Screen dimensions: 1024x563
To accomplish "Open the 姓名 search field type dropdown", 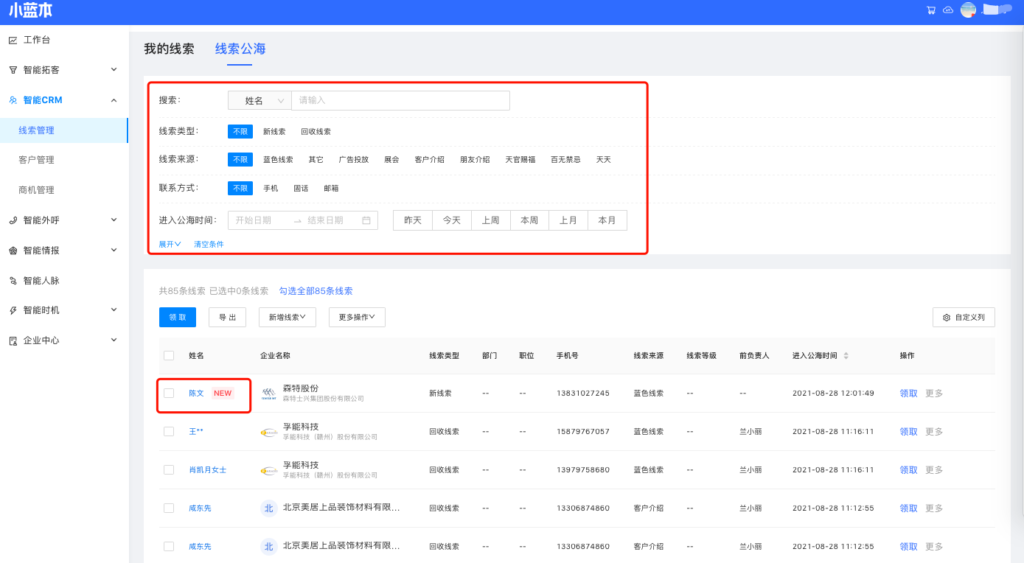I will pos(260,101).
